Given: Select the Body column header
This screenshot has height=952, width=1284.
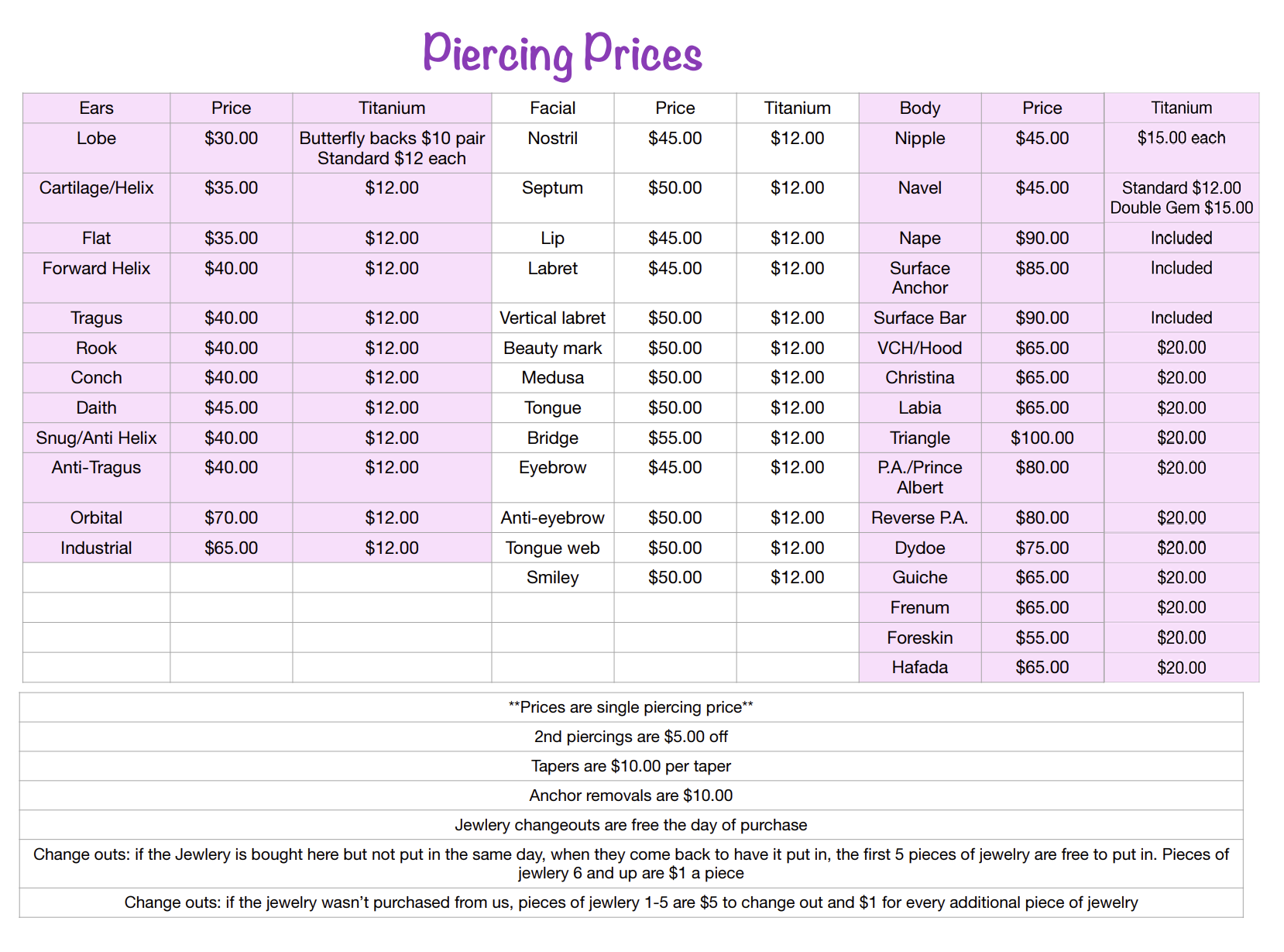Looking at the screenshot, I should point(919,108).
